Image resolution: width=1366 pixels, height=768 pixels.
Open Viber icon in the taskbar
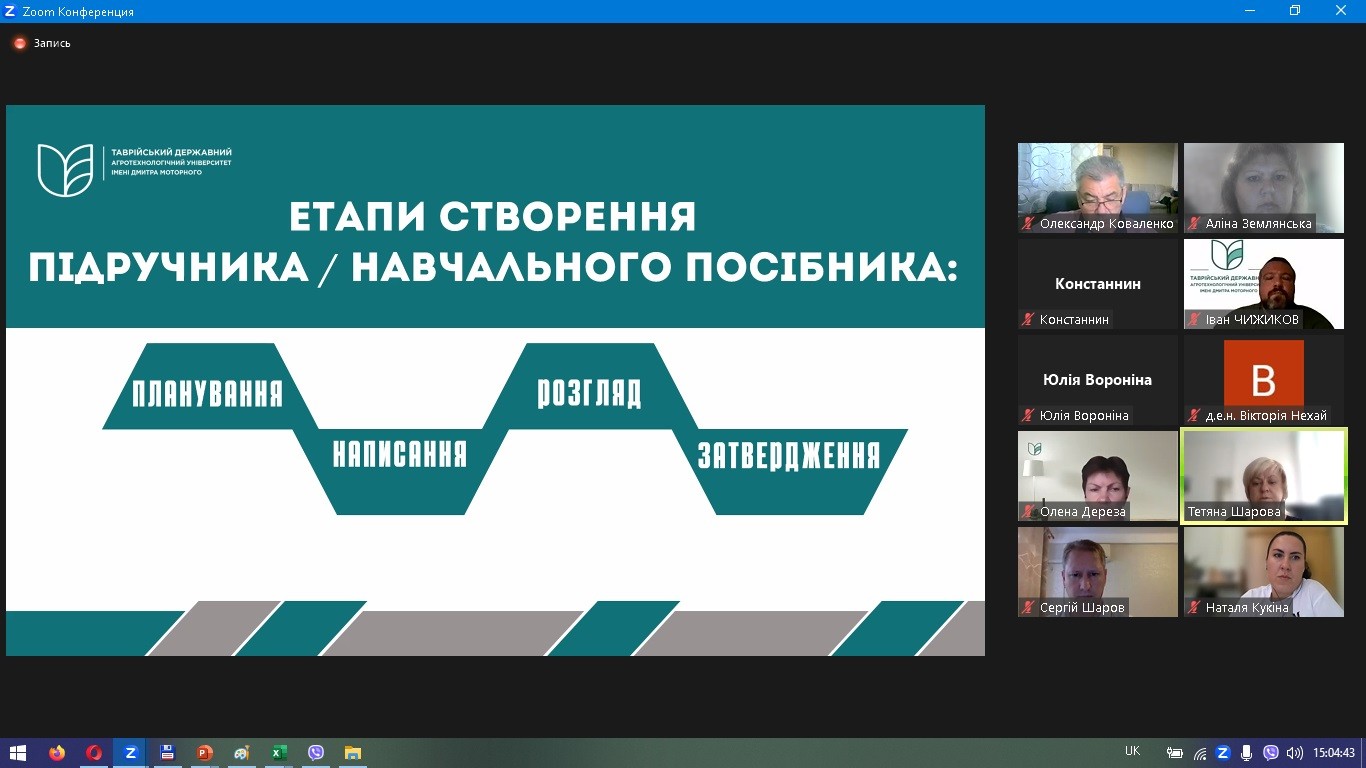[316, 753]
